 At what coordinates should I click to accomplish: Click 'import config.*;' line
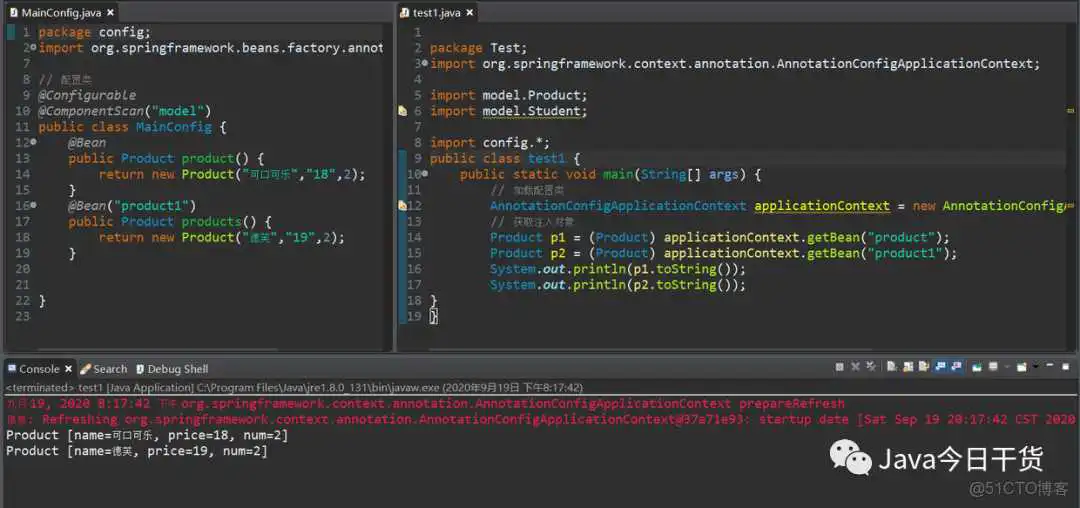(490, 142)
